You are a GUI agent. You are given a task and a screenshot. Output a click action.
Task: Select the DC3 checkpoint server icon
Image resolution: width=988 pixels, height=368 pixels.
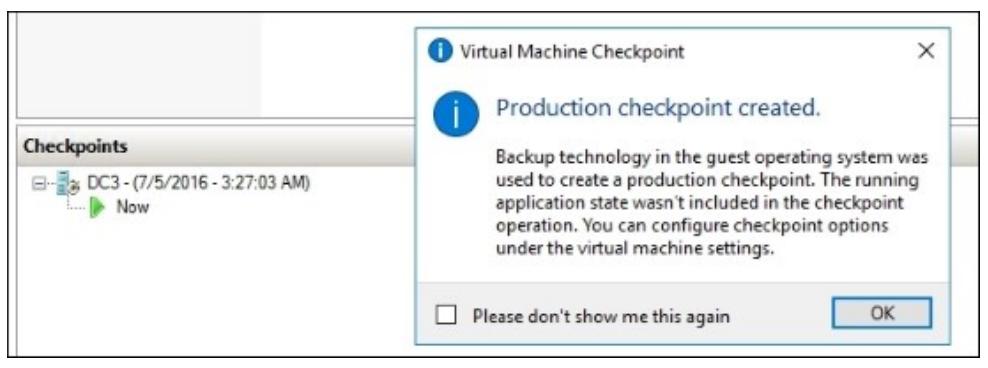(66, 185)
